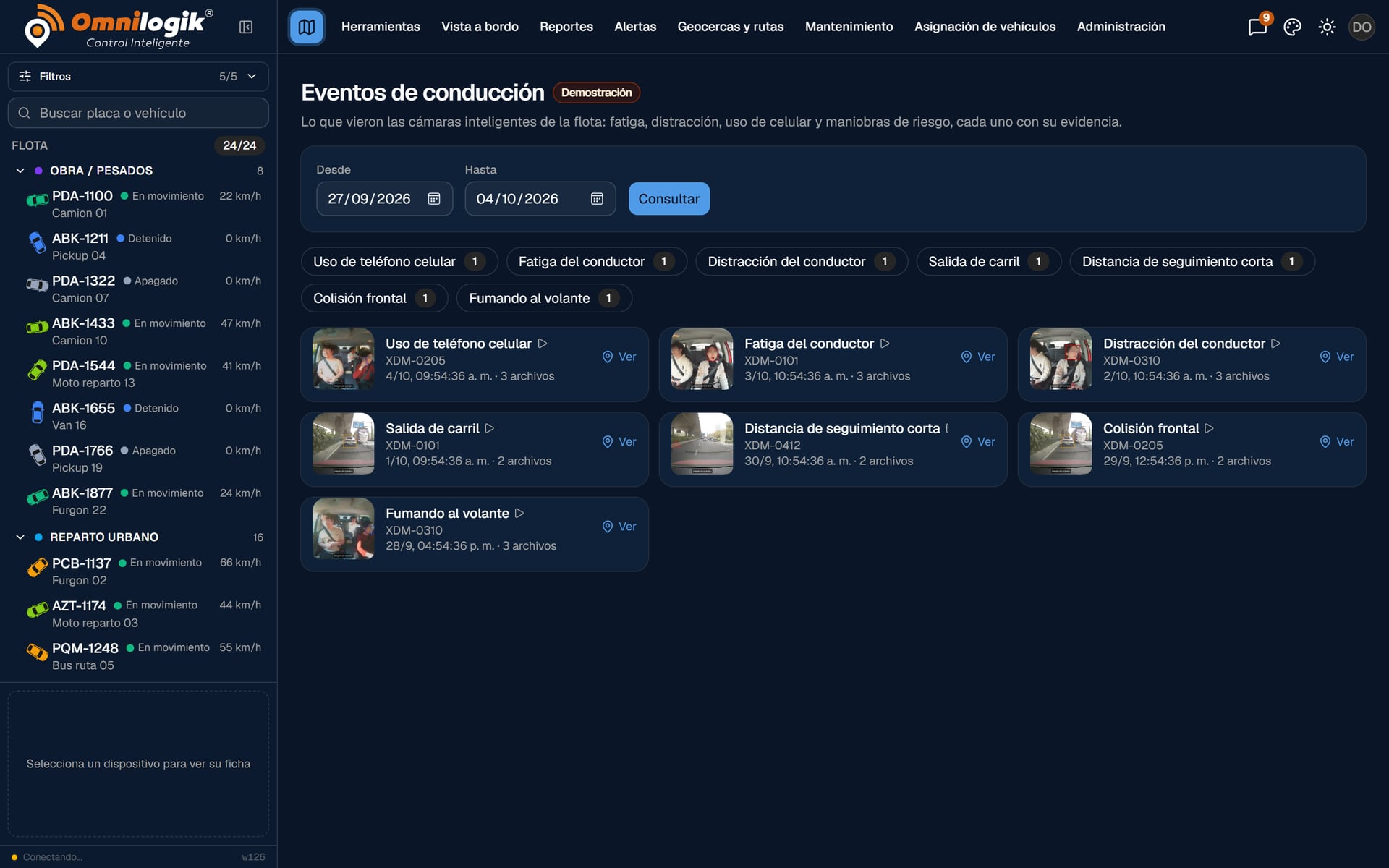Screen dimensions: 1389x868
Task: Collapse the REPARTO URBANO group
Action: (20, 537)
